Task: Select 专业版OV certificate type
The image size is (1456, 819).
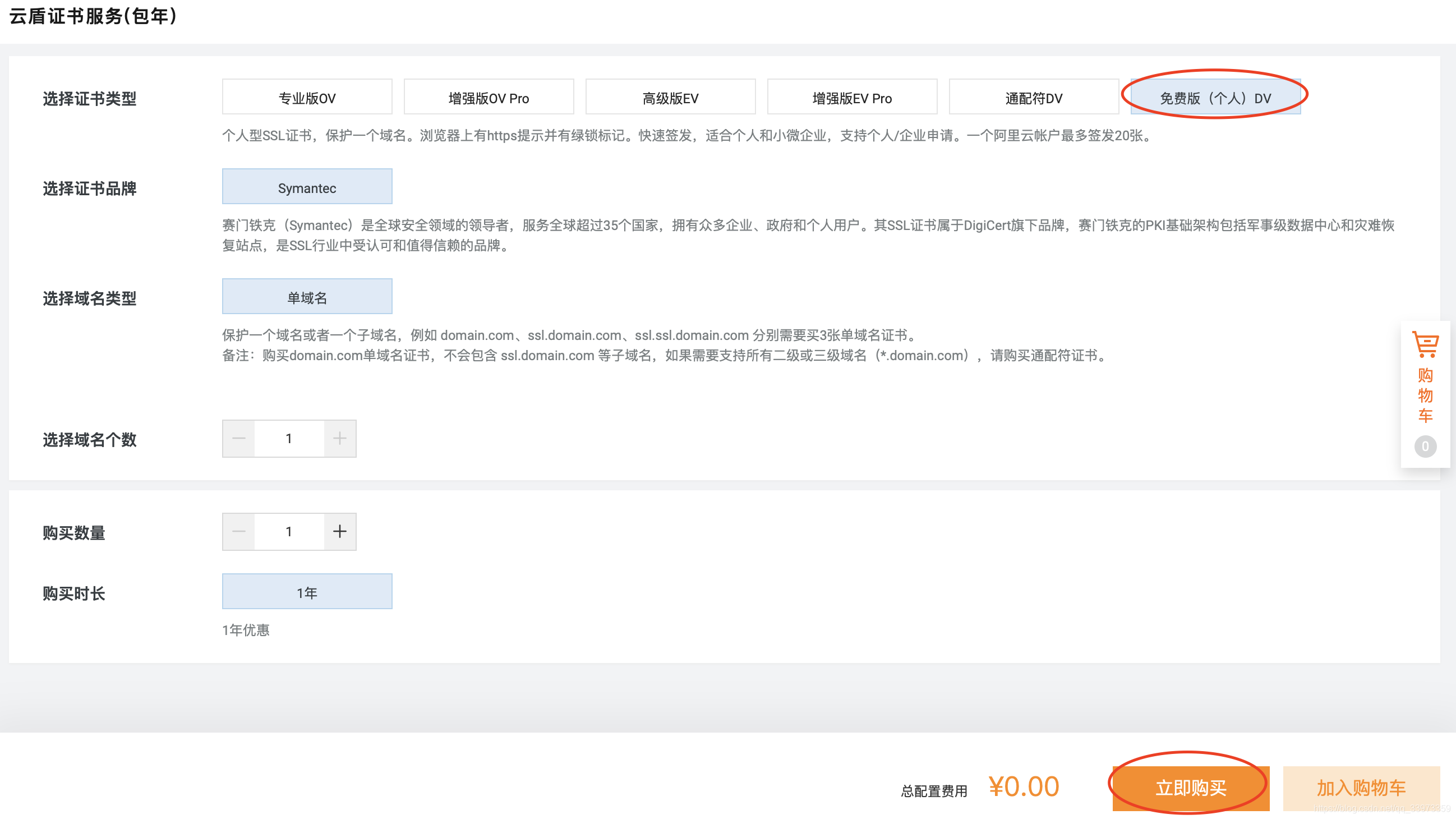Action: pos(307,97)
